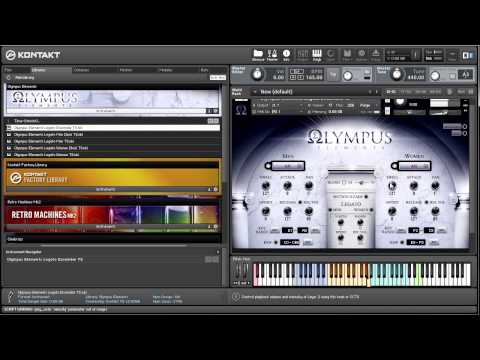This screenshot has height=360, width=480.
Task: Open the Men articulation dropdown
Action: coord(288,166)
